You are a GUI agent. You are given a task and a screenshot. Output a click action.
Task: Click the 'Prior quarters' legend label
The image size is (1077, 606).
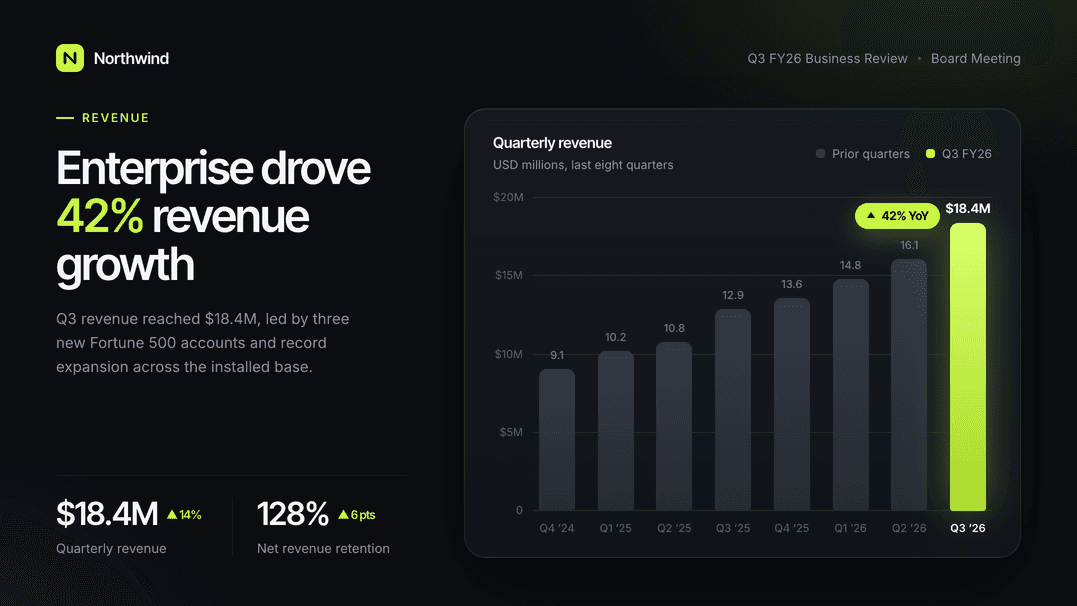coord(870,154)
